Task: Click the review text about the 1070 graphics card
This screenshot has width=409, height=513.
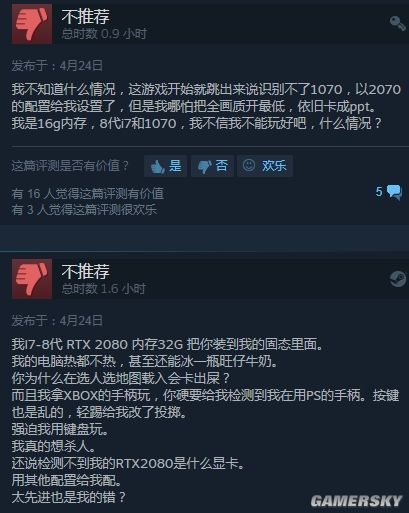Action: click(x=206, y=106)
